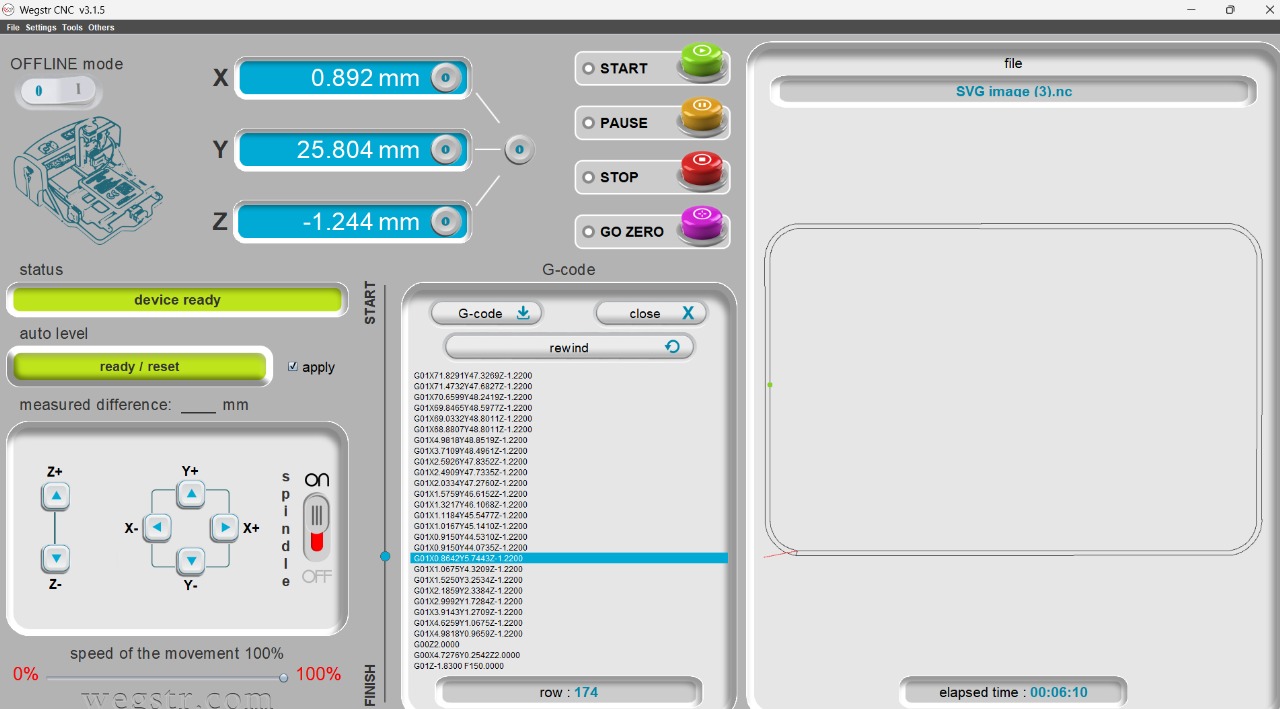Viewport: 1280px width, 709px height.
Task: Adjust the speed of movement slider handle
Action: [284, 677]
